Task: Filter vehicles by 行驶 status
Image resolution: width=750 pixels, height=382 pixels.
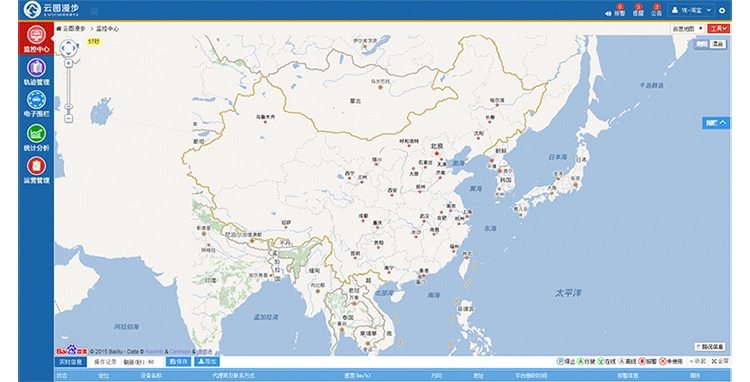Action: 586,361
